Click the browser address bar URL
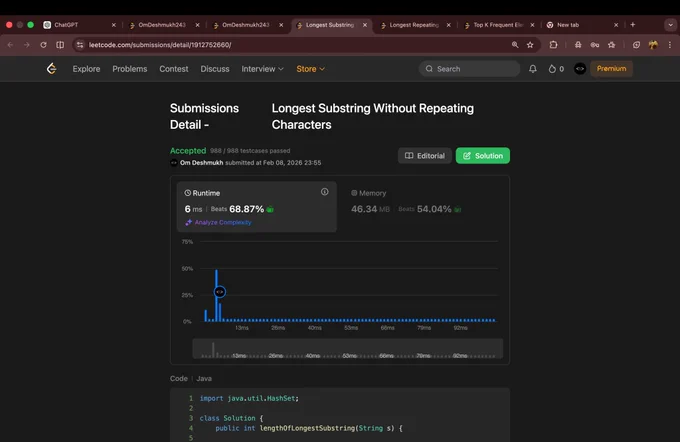This screenshot has width=680, height=442. [x=160, y=45]
